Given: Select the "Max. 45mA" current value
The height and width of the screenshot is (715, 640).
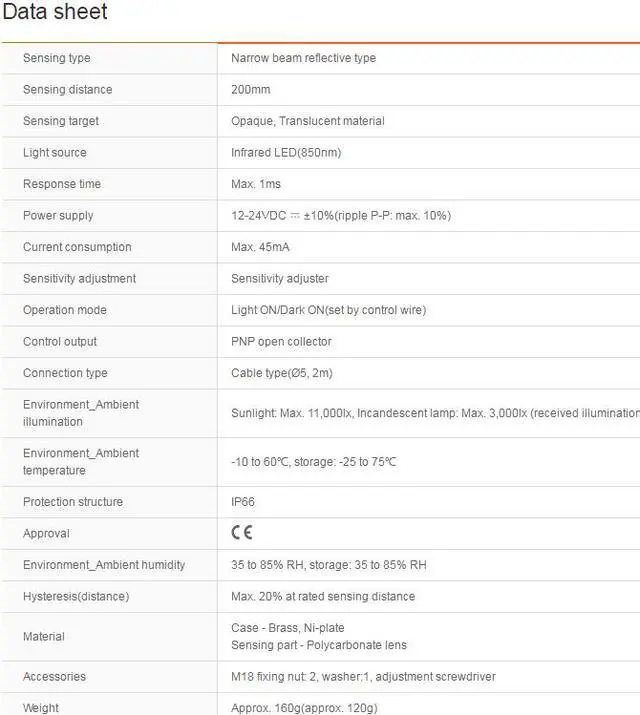Looking at the screenshot, I should point(260,247).
